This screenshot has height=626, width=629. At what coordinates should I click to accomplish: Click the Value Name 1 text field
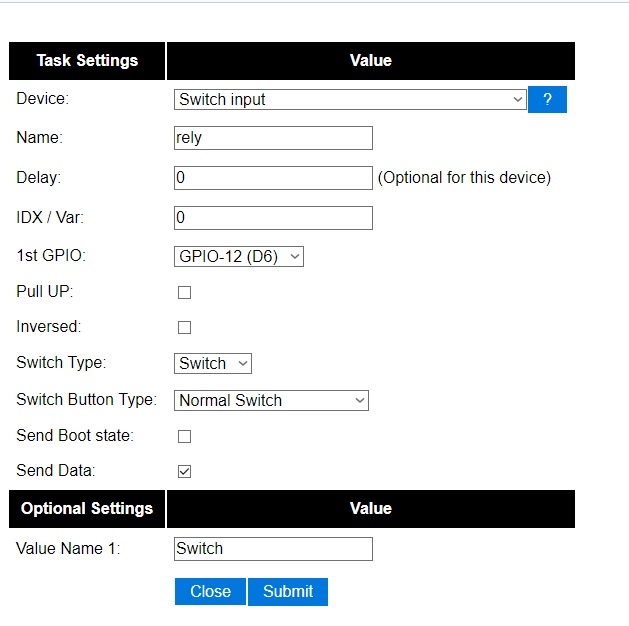pos(273,549)
